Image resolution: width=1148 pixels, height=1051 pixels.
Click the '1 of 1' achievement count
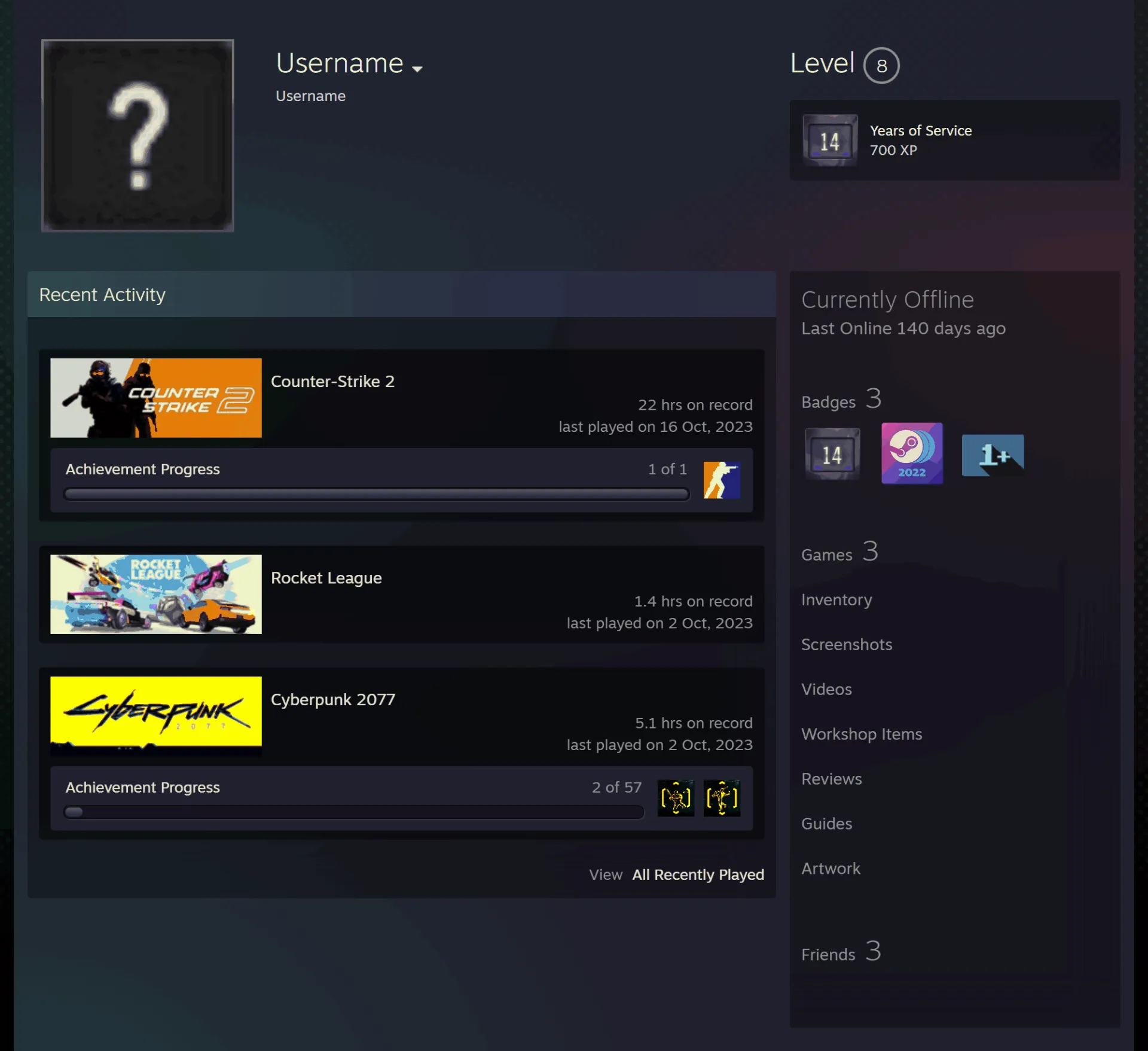click(x=667, y=469)
